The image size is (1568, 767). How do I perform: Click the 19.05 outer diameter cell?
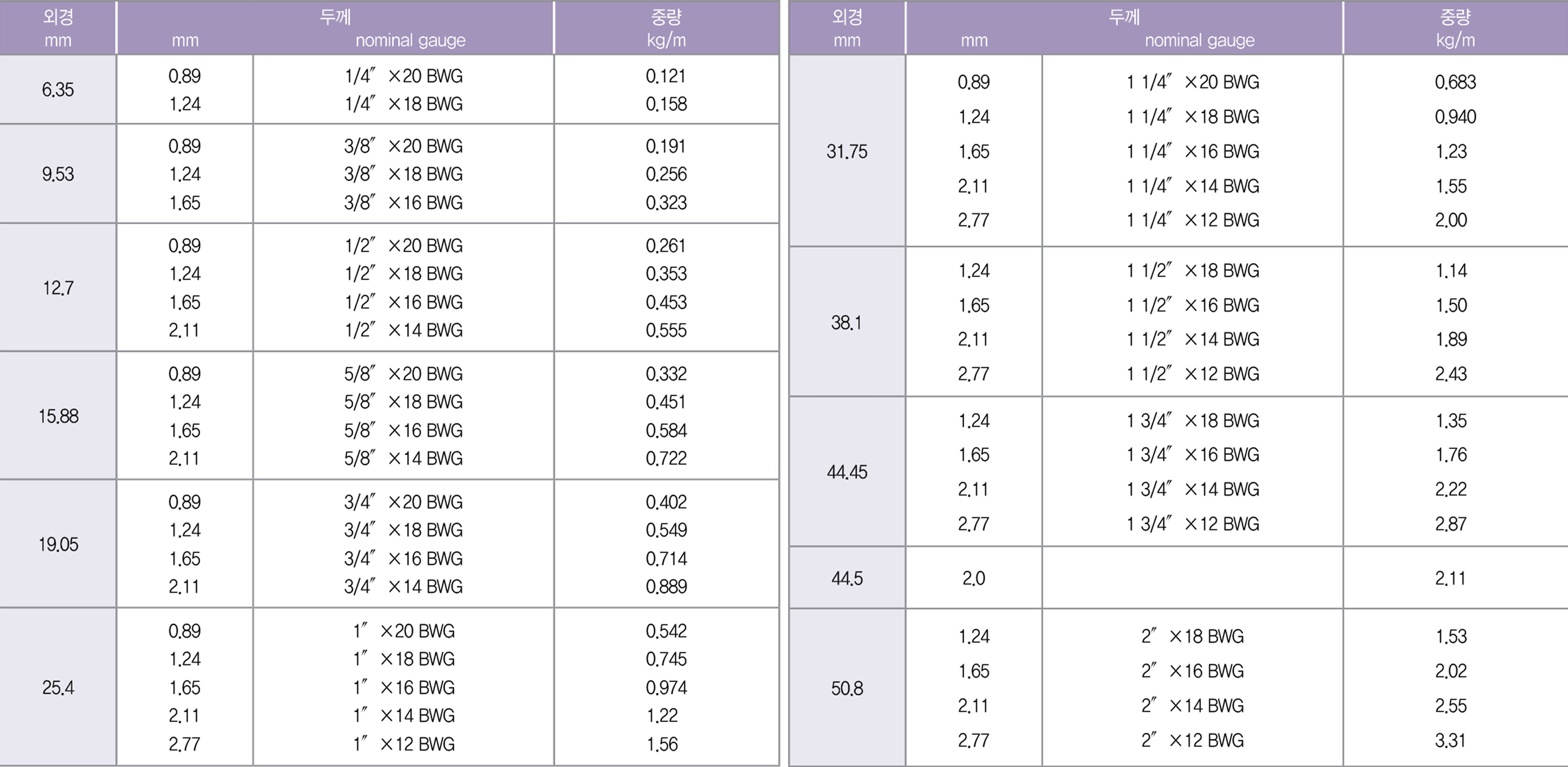pyautogui.click(x=58, y=544)
